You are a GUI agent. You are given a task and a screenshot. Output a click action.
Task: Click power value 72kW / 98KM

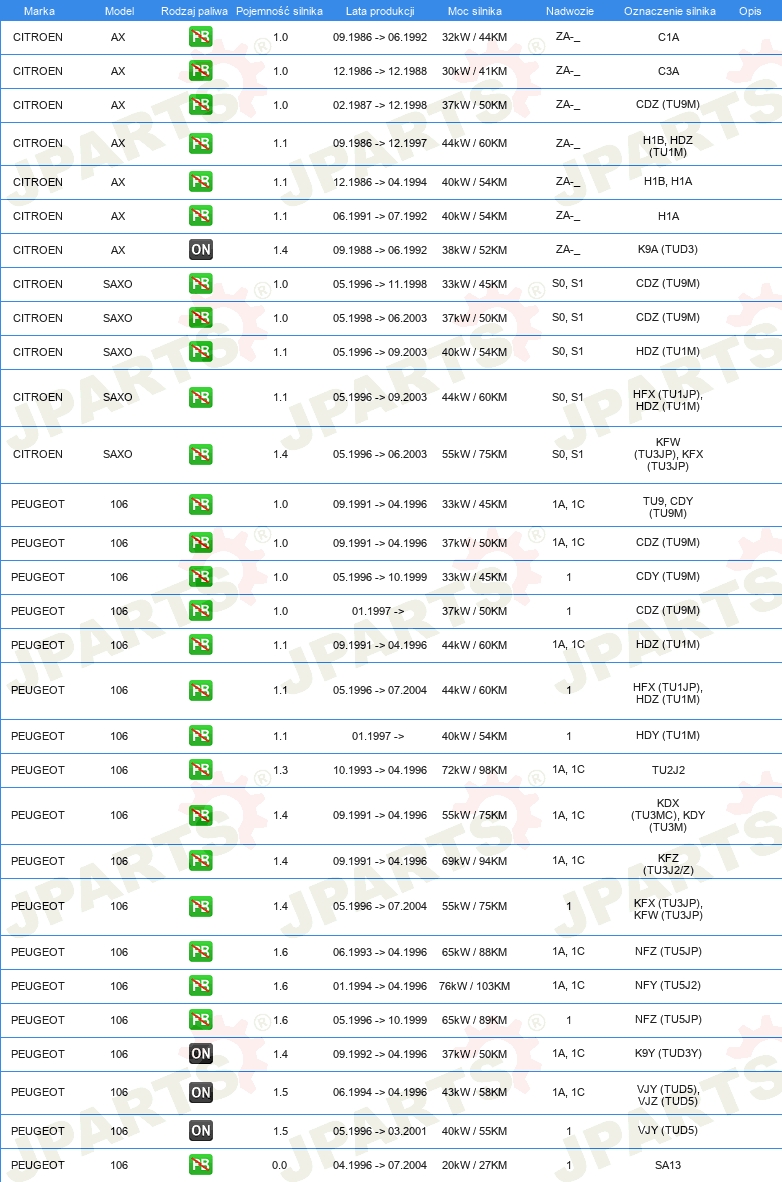(474, 770)
